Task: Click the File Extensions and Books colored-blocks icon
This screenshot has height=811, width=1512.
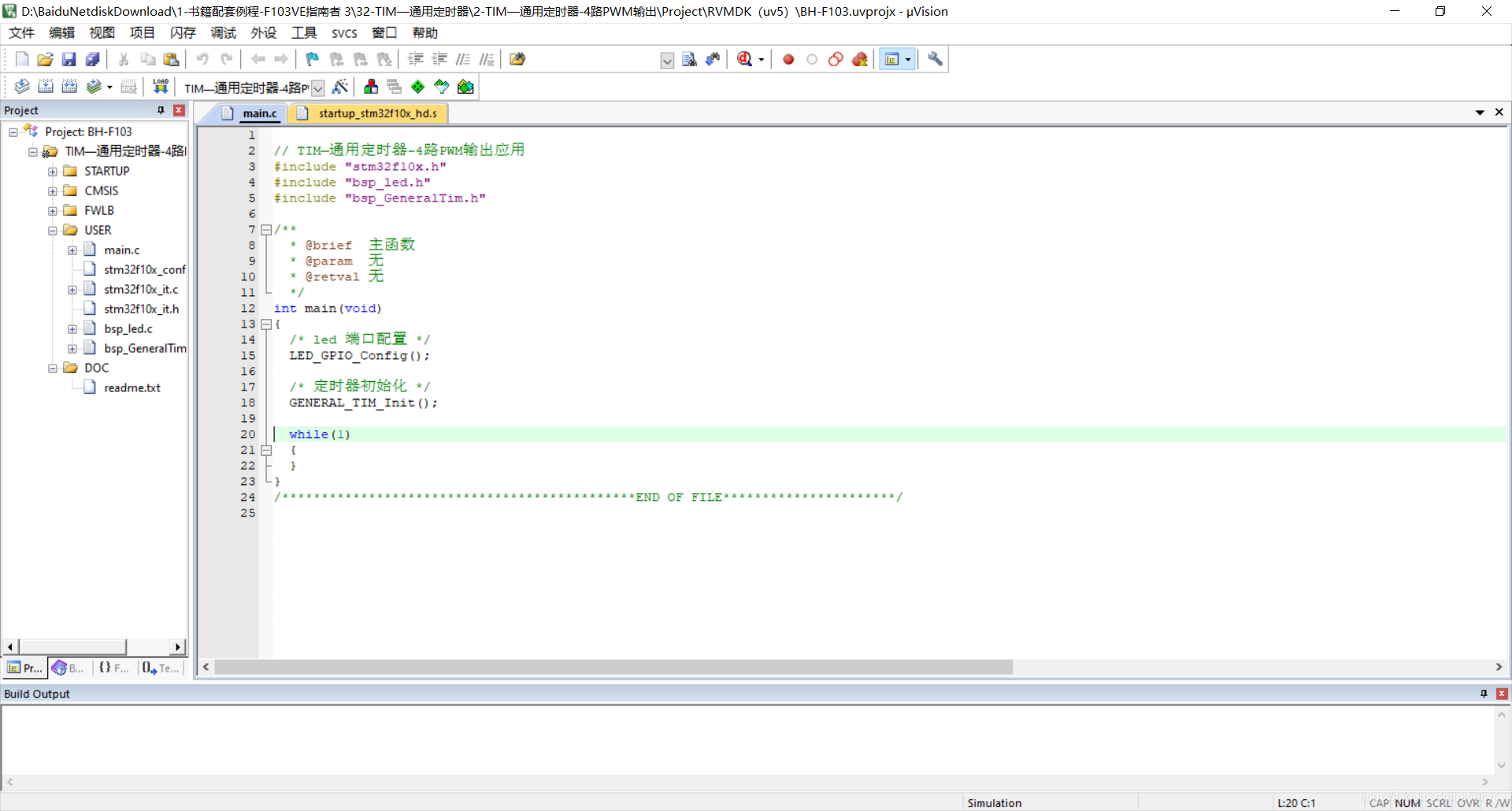Action: [371, 87]
